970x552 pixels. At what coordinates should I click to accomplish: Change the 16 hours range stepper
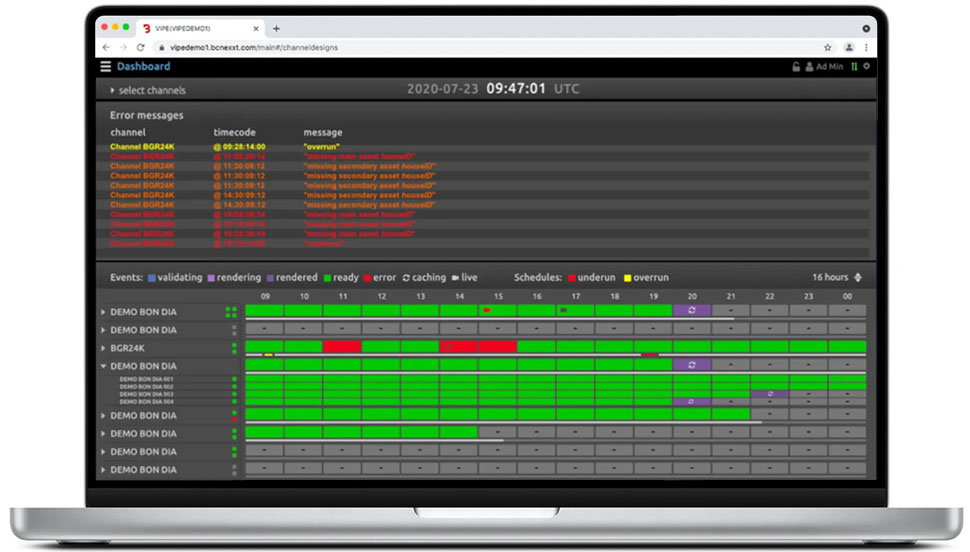click(858, 277)
